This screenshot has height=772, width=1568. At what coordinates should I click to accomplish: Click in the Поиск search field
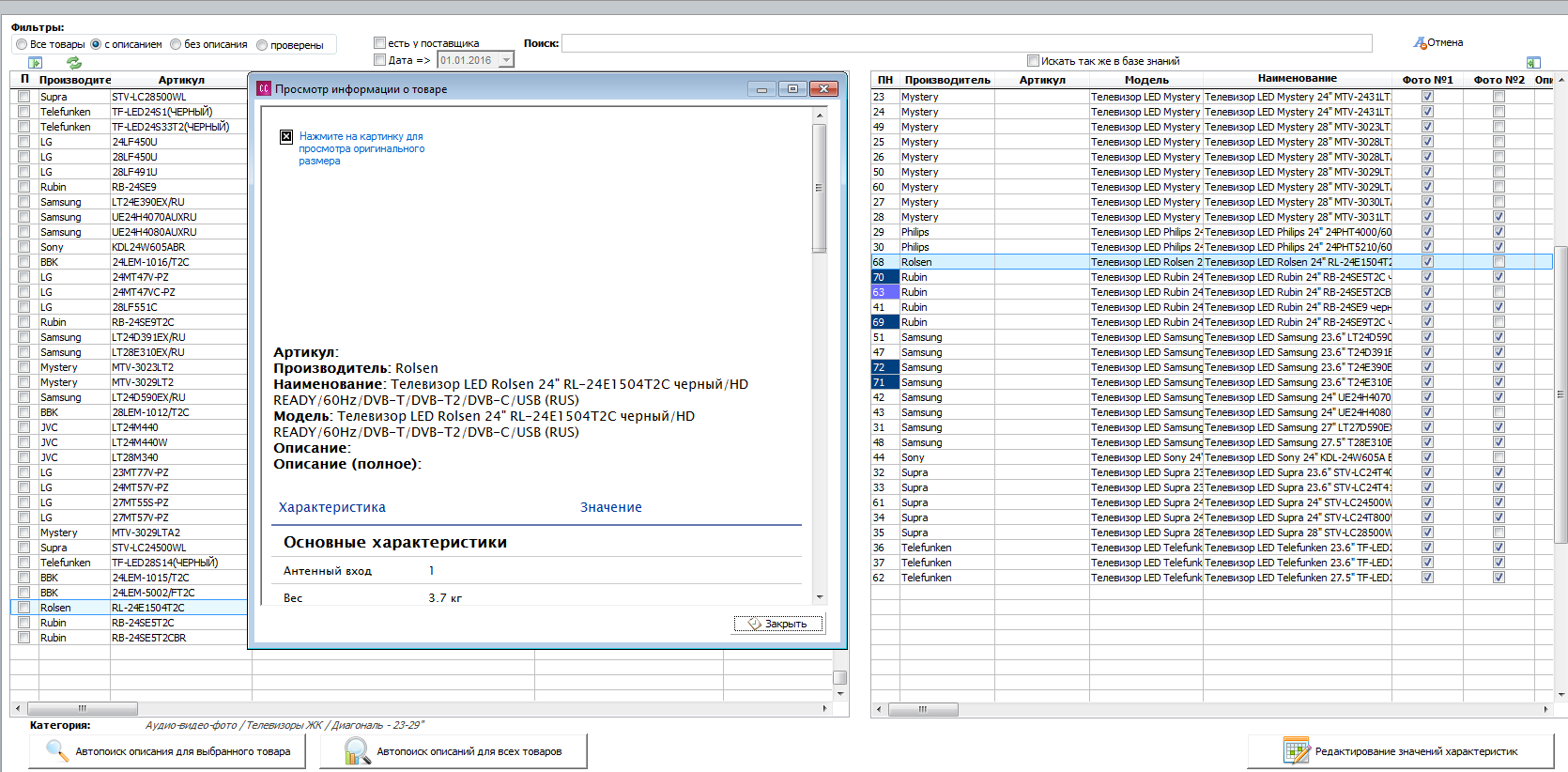point(967,43)
